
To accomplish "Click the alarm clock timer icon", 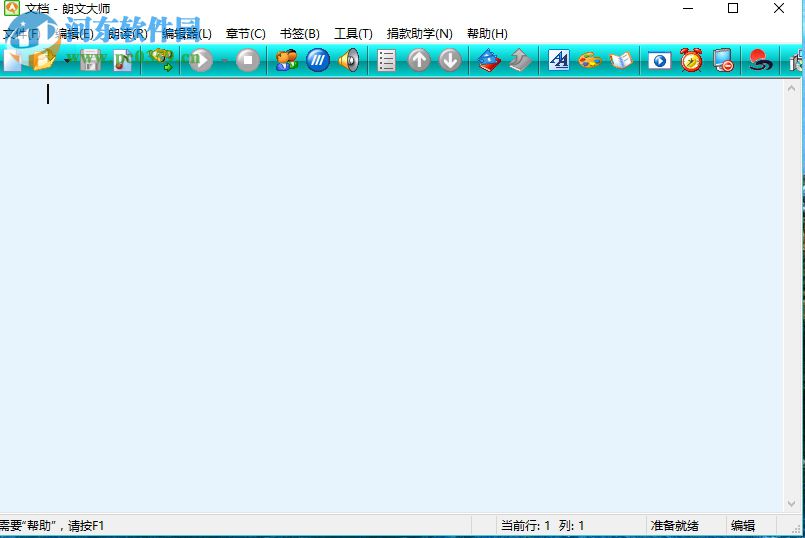I will [692, 61].
